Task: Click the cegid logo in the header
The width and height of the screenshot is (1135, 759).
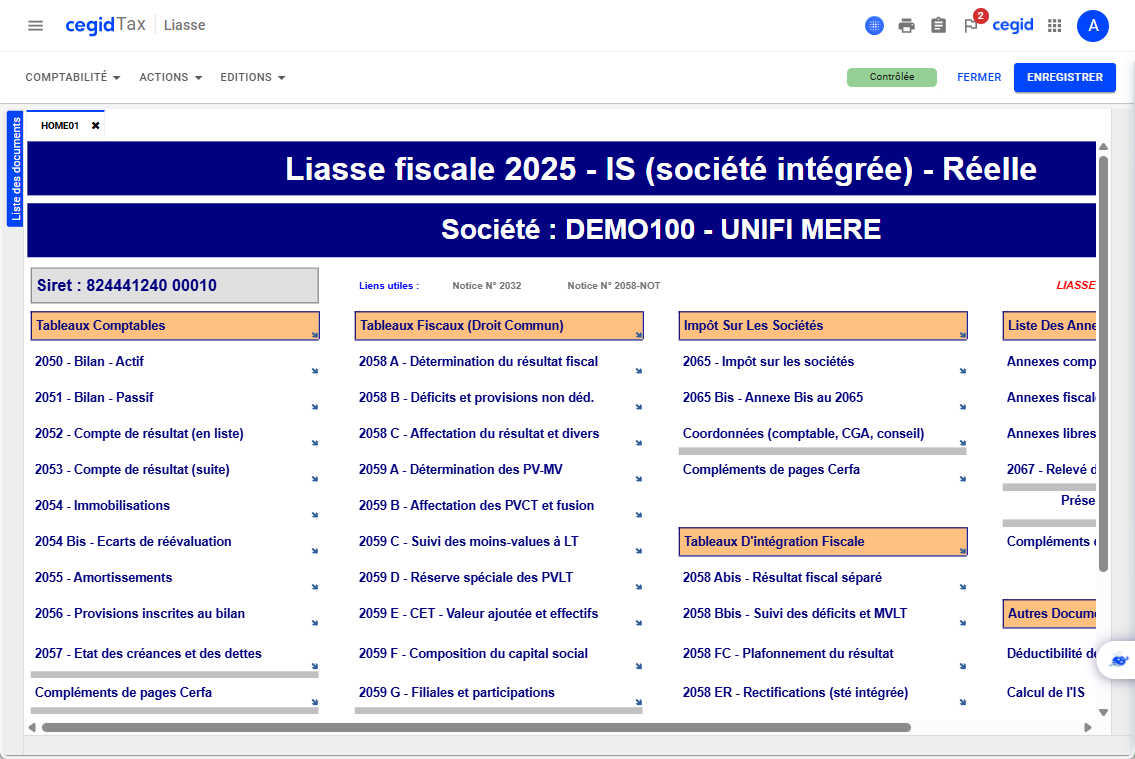Action: 1011,25
